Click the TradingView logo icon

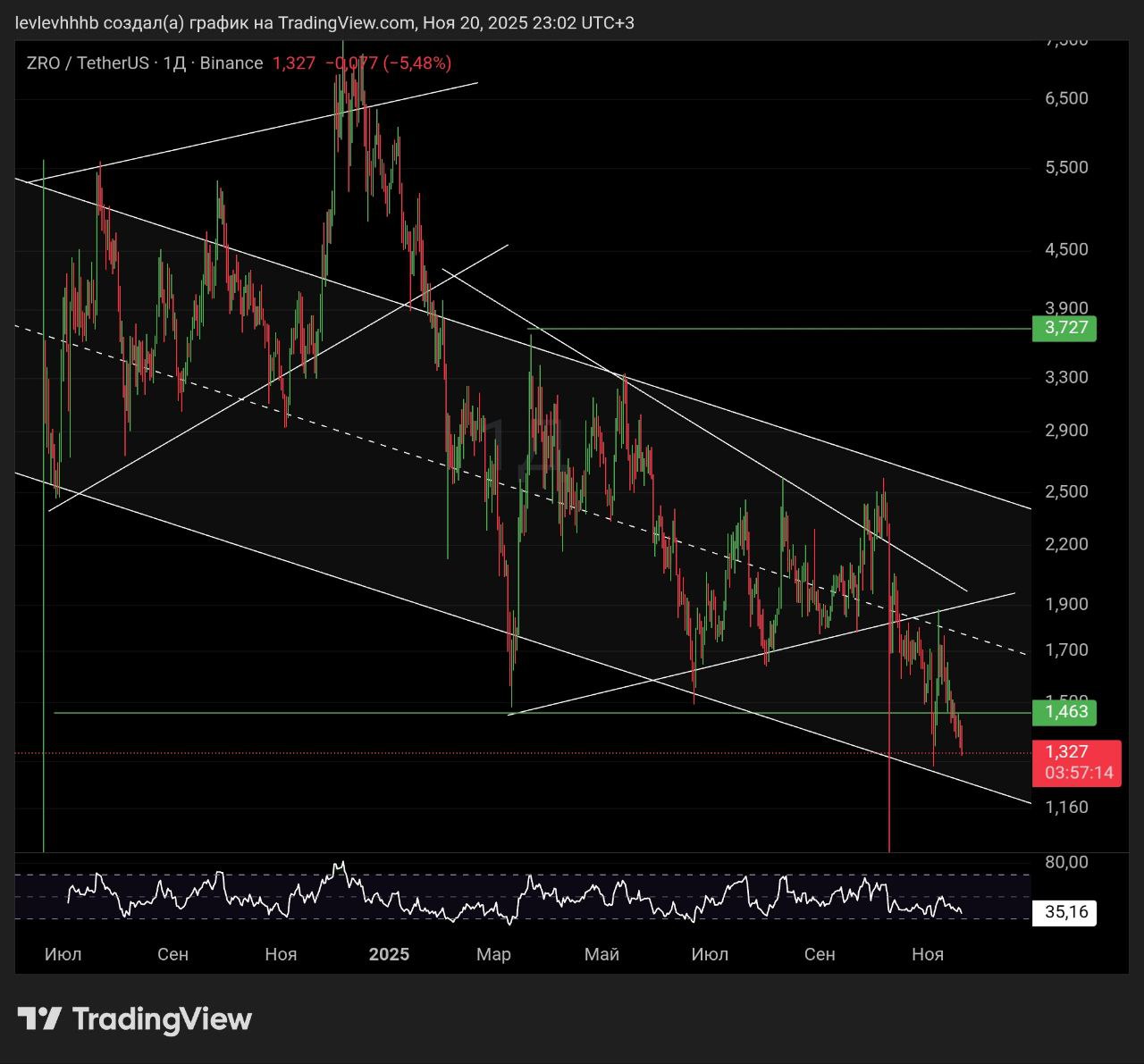click(39, 1019)
